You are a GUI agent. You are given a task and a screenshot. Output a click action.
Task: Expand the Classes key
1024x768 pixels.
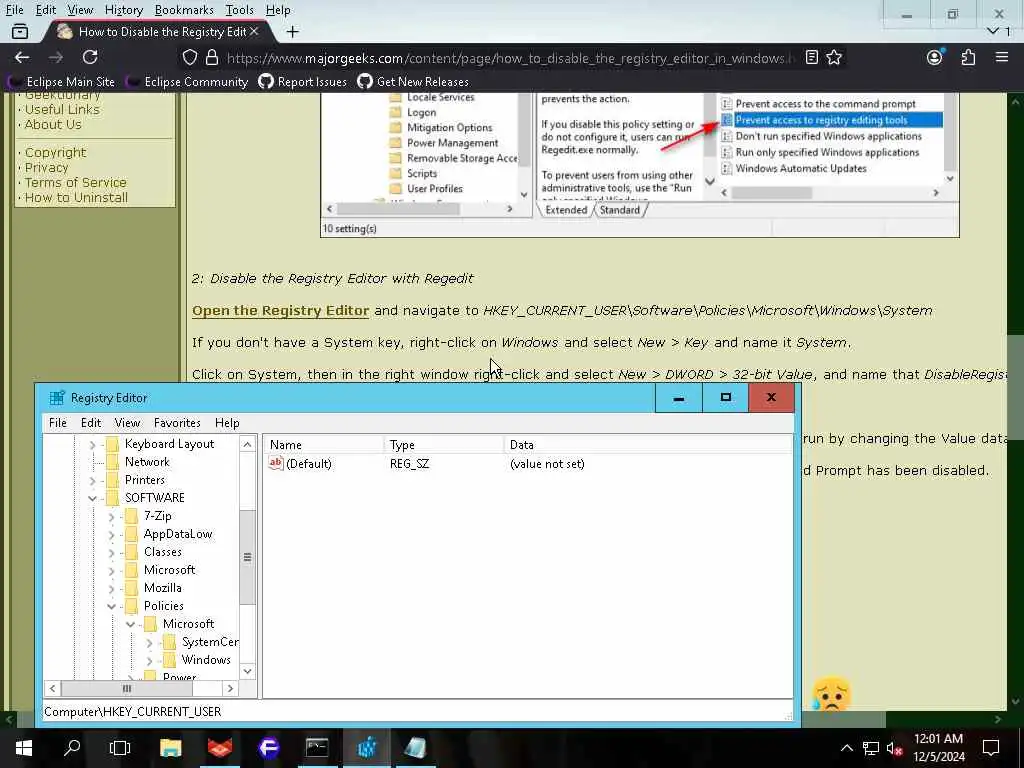(x=111, y=552)
